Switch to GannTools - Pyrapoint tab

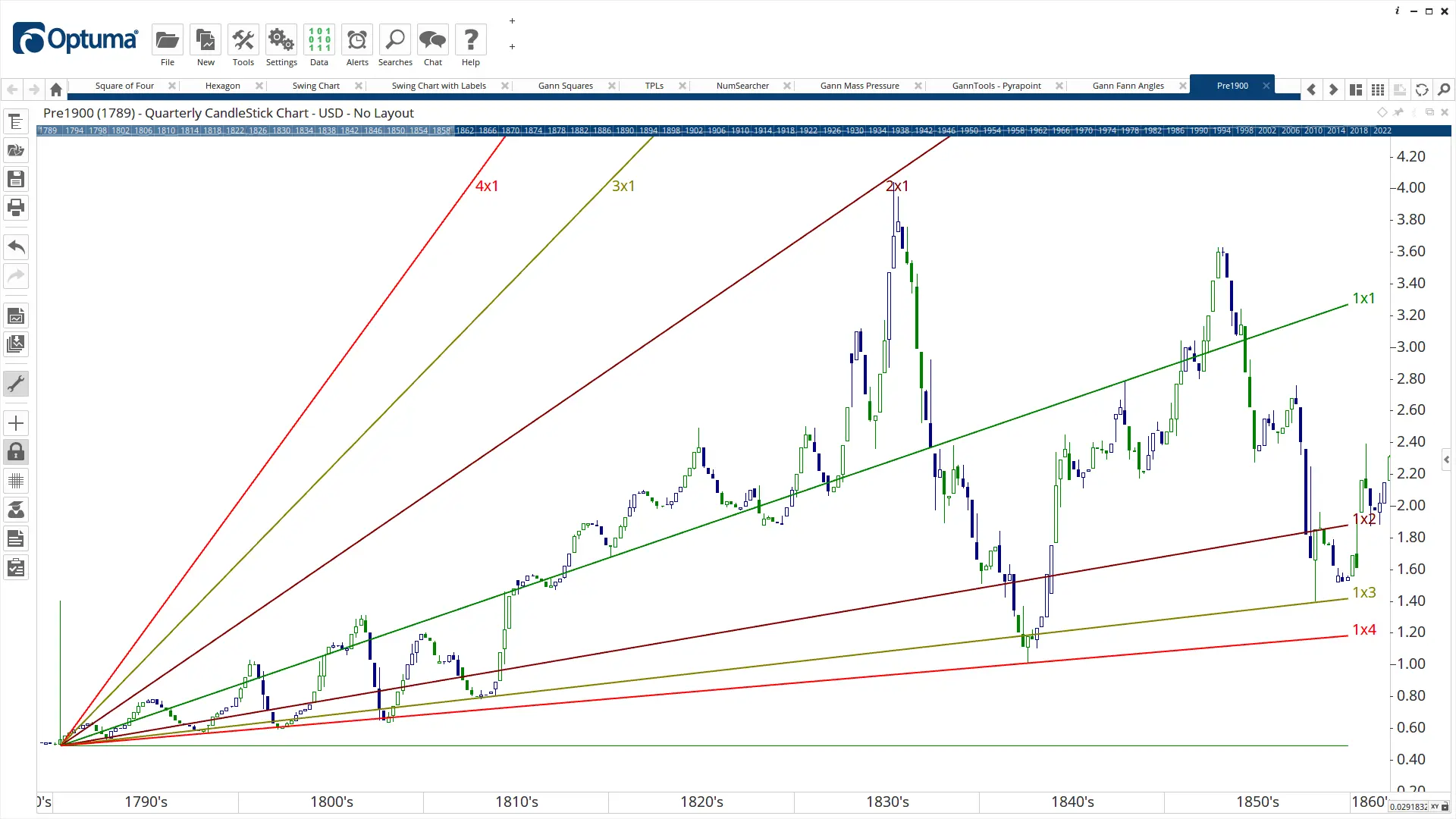point(996,86)
